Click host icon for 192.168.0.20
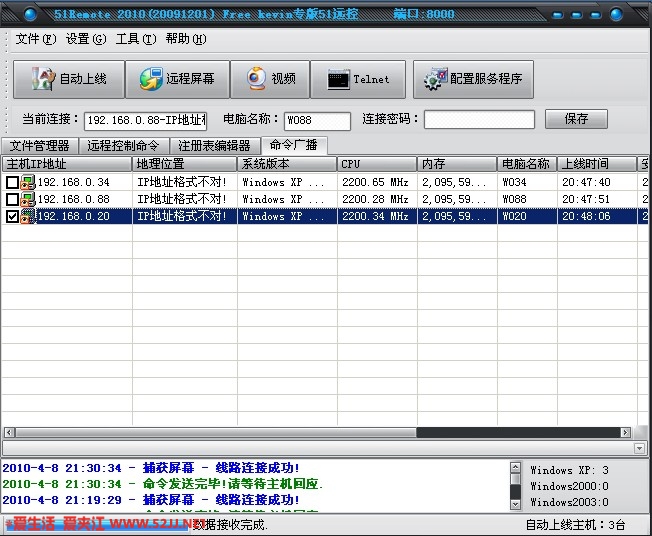This screenshot has height=536, width=652. (x=28, y=216)
